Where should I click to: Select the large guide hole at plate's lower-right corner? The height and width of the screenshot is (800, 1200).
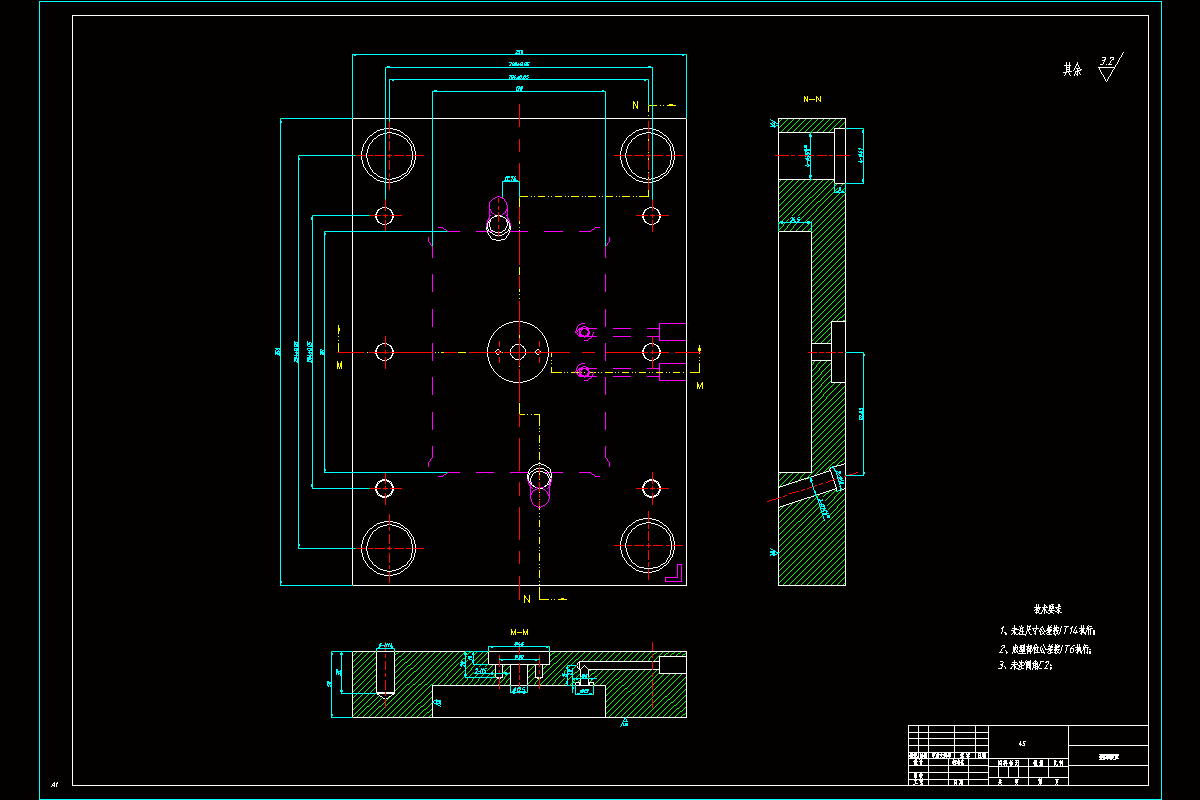(647, 547)
